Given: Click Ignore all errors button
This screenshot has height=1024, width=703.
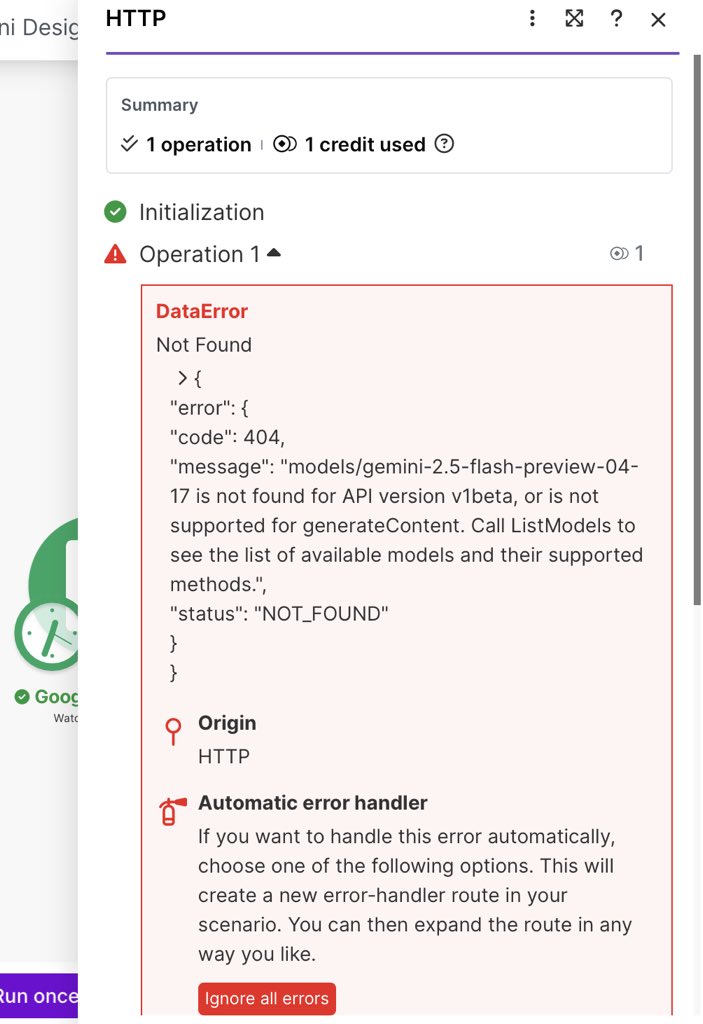Looking at the screenshot, I should point(267,999).
